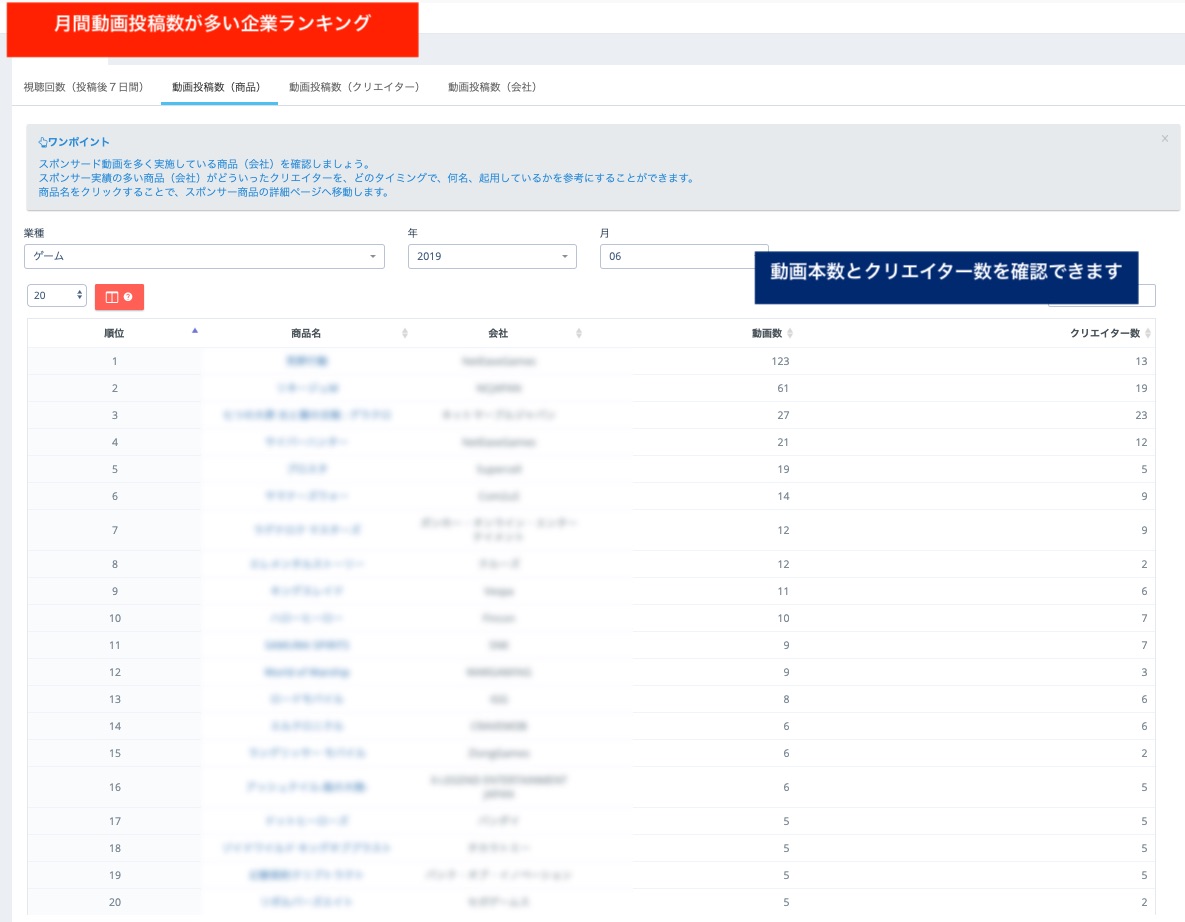Sort table by 順位 column arrow
This screenshot has height=922, width=1185.
click(x=195, y=330)
